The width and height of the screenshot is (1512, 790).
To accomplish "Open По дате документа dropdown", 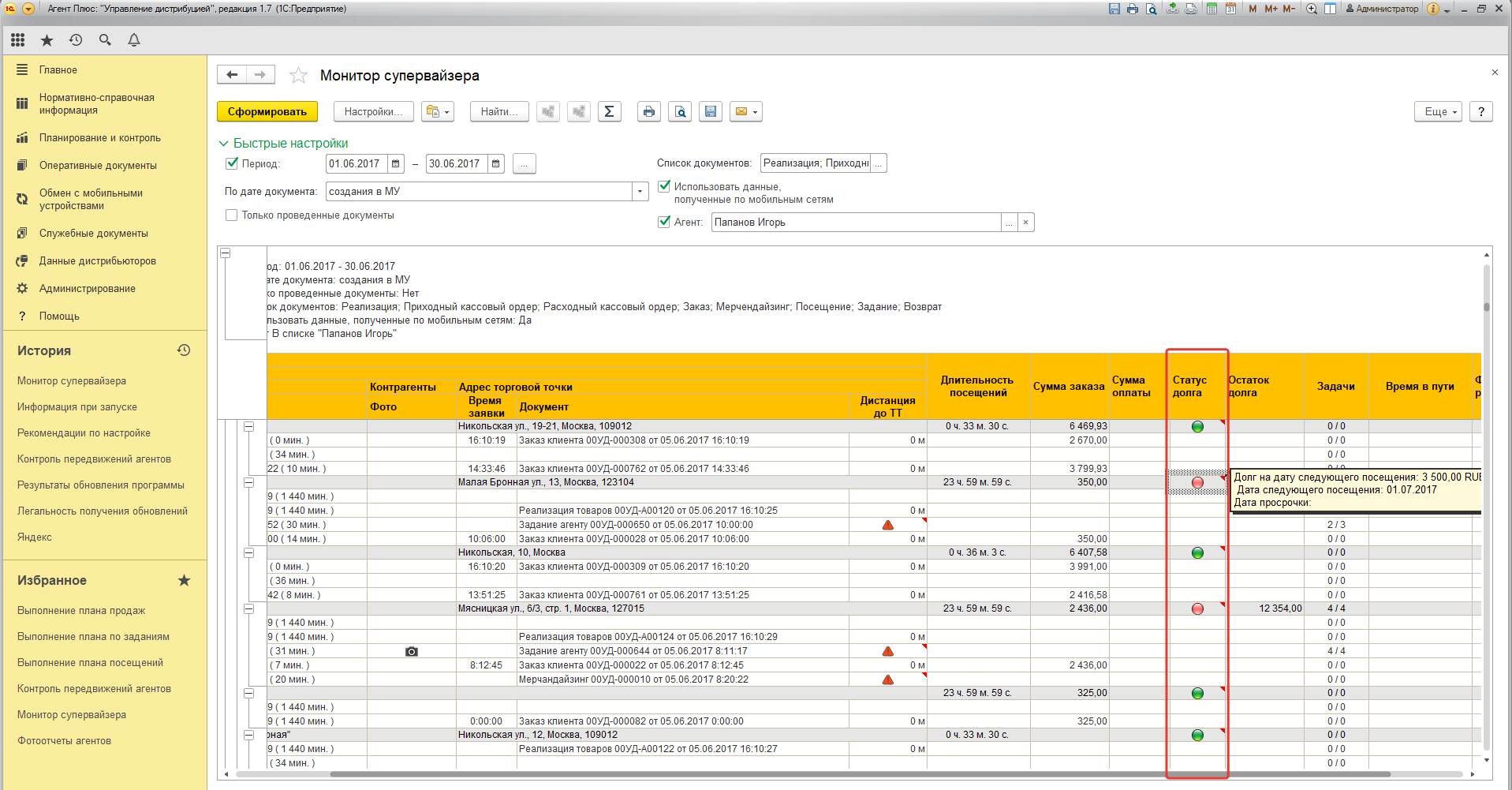I will click(640, 192).
